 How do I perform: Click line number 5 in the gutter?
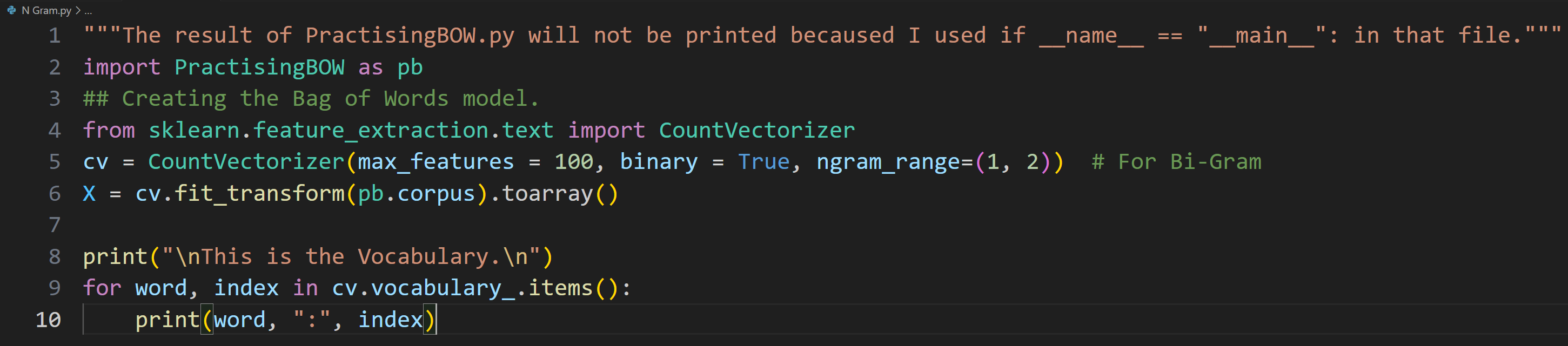click(55, 162)
